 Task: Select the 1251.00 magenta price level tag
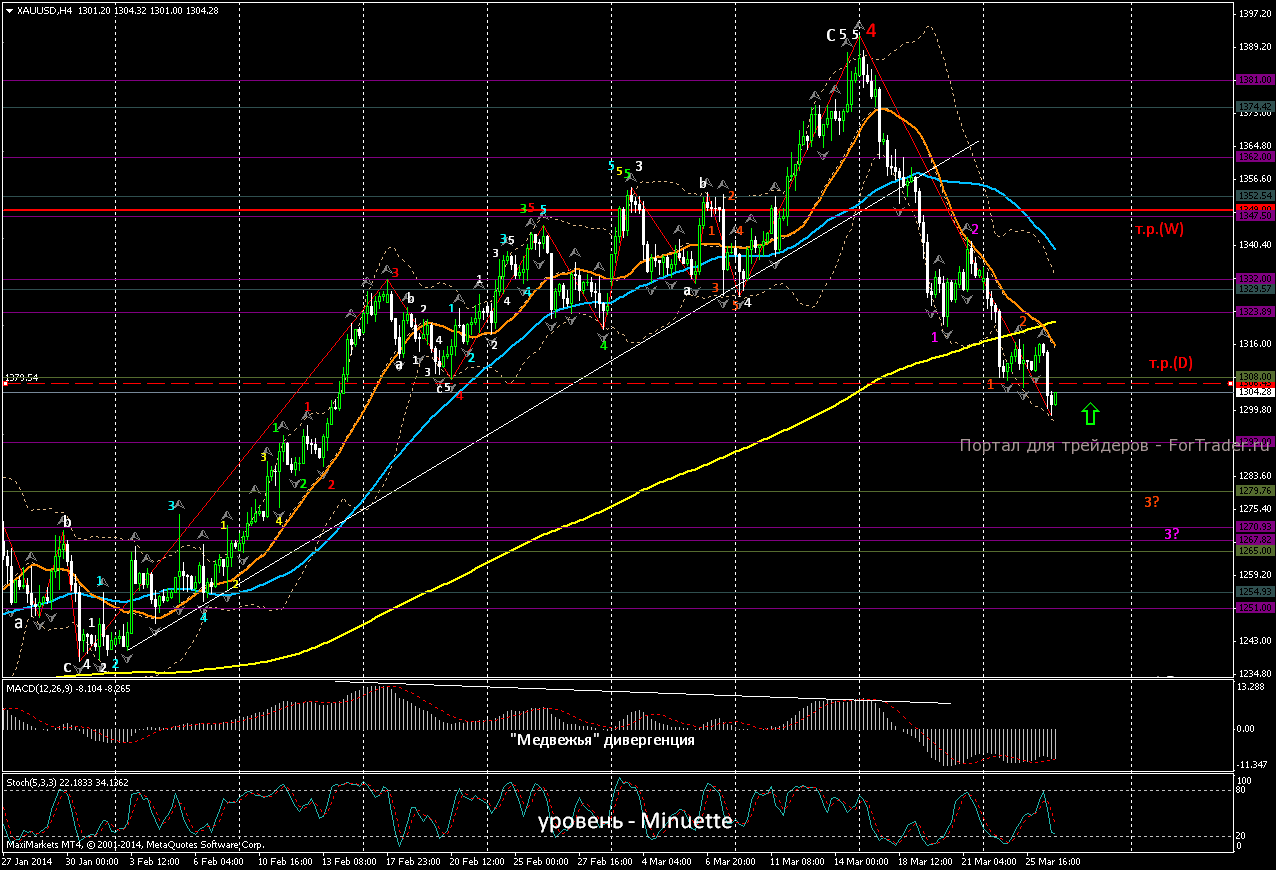[1254, 608]
